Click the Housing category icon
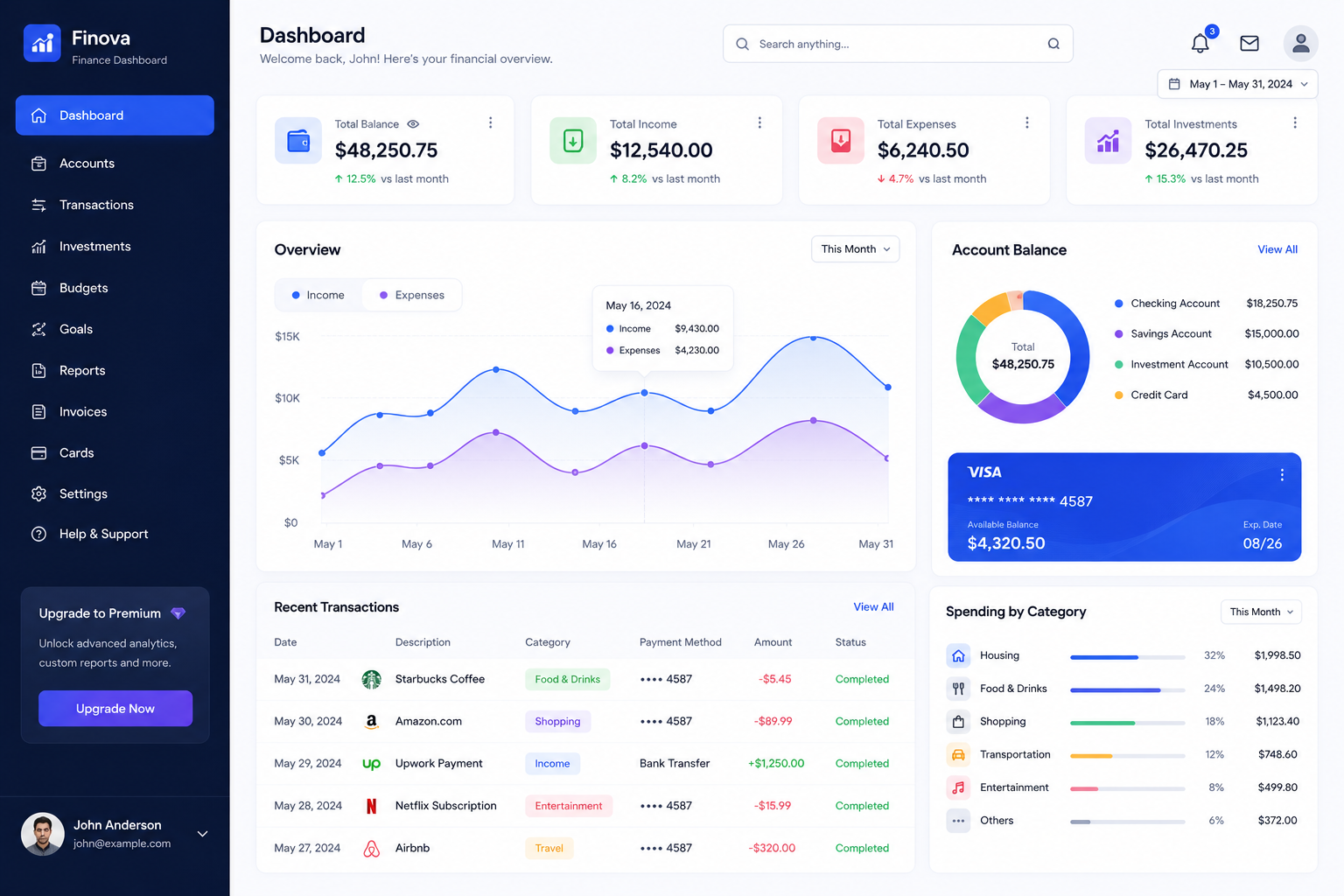The width and height of the screenshot is (1344, 896). pyautogui.click(x=958, y=655)
